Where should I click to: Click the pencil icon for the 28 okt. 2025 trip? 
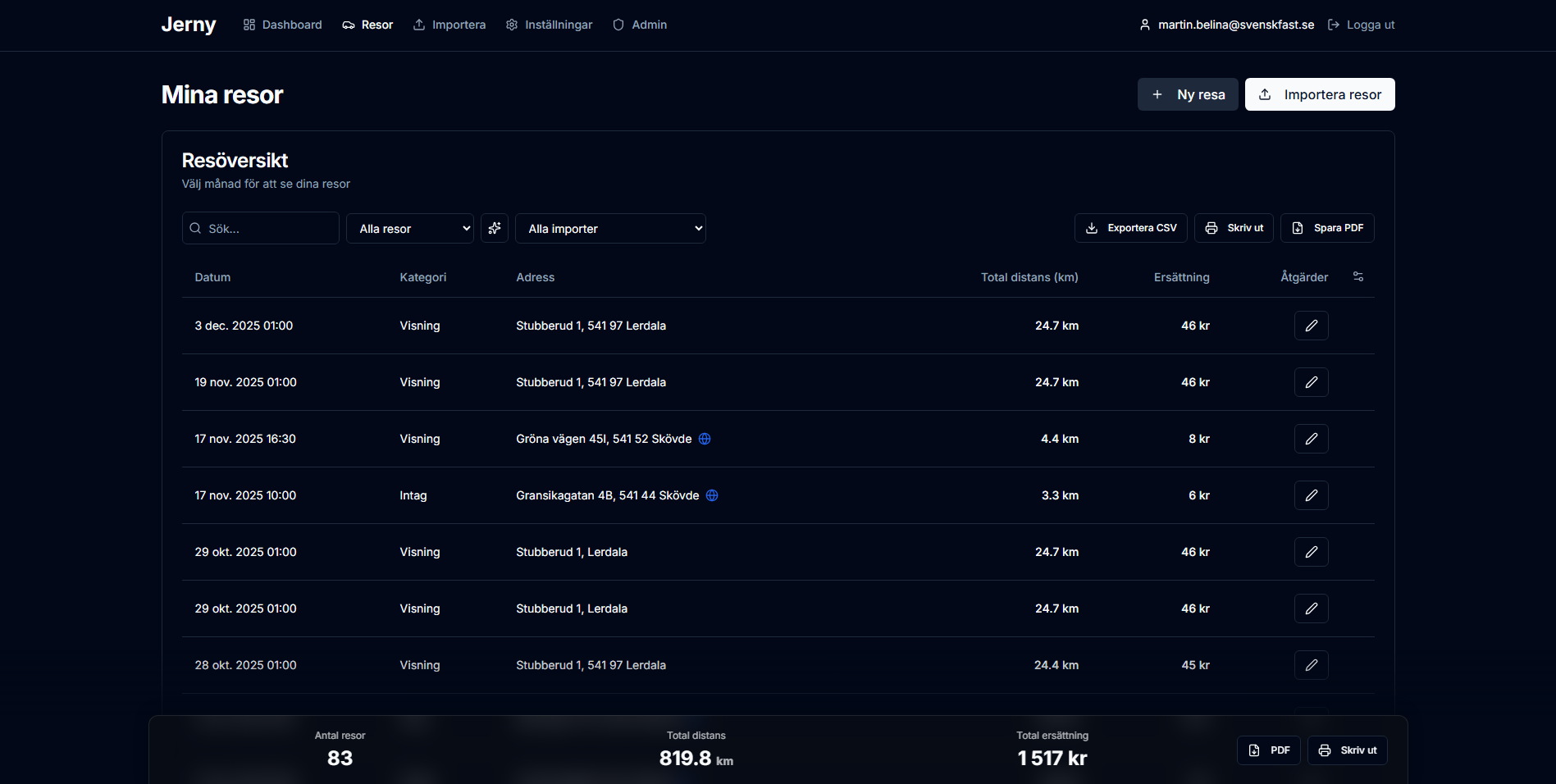[x=1311, y=665]
